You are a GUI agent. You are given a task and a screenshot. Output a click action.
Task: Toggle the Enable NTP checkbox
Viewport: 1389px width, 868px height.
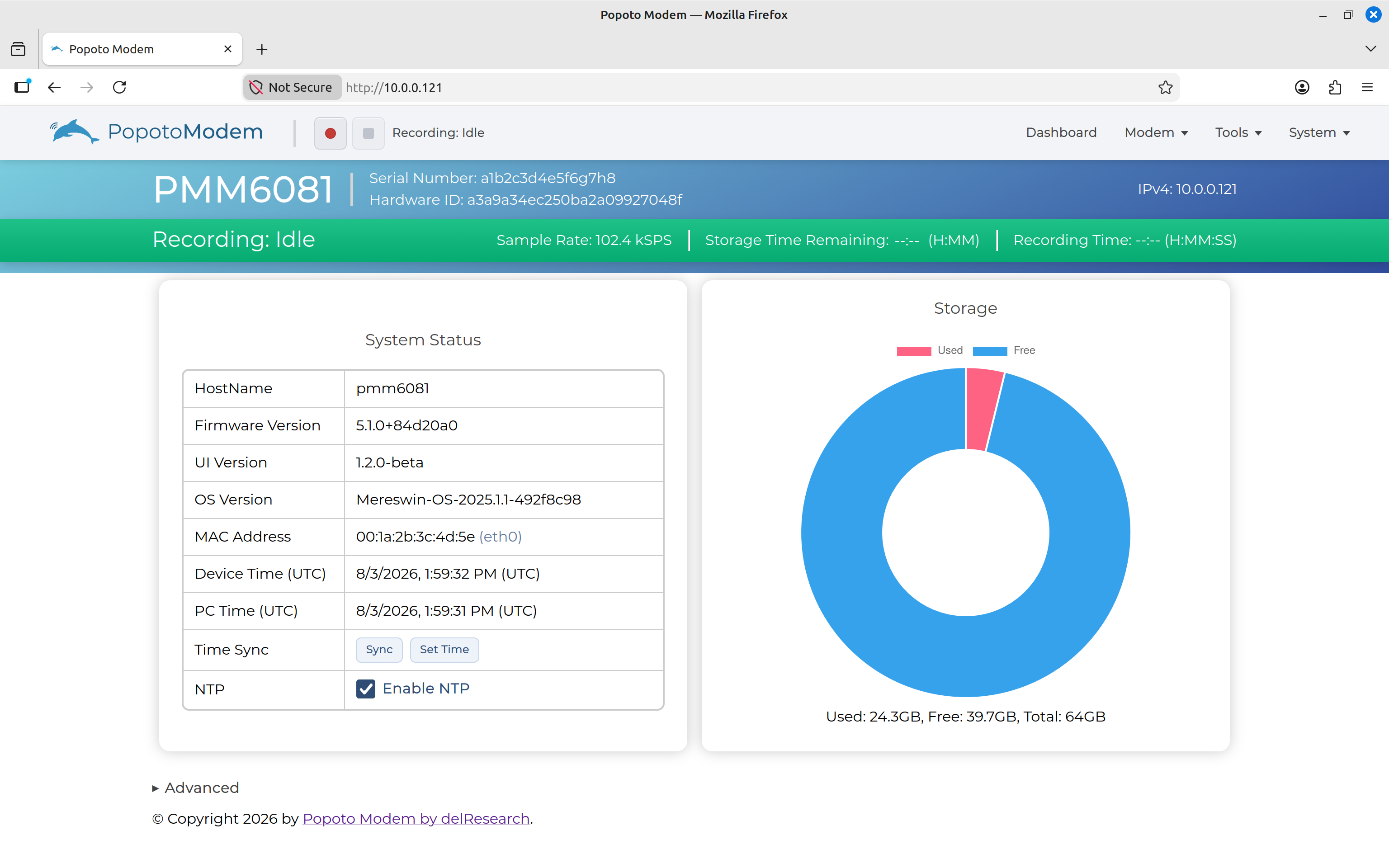(x=366, y=689)
